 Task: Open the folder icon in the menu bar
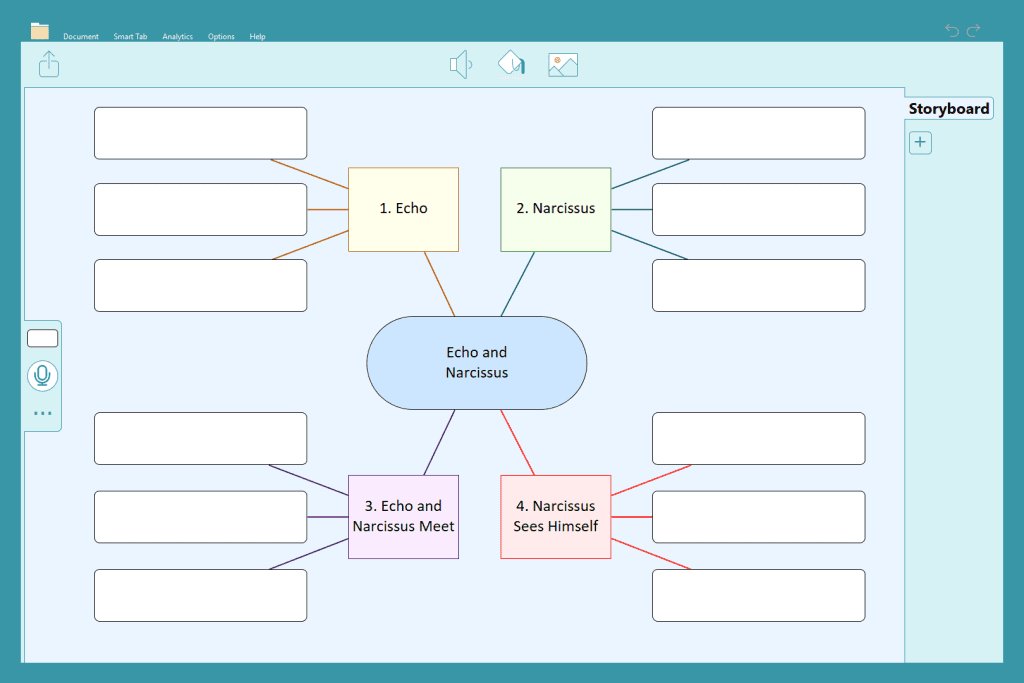(x=40, y=31)
